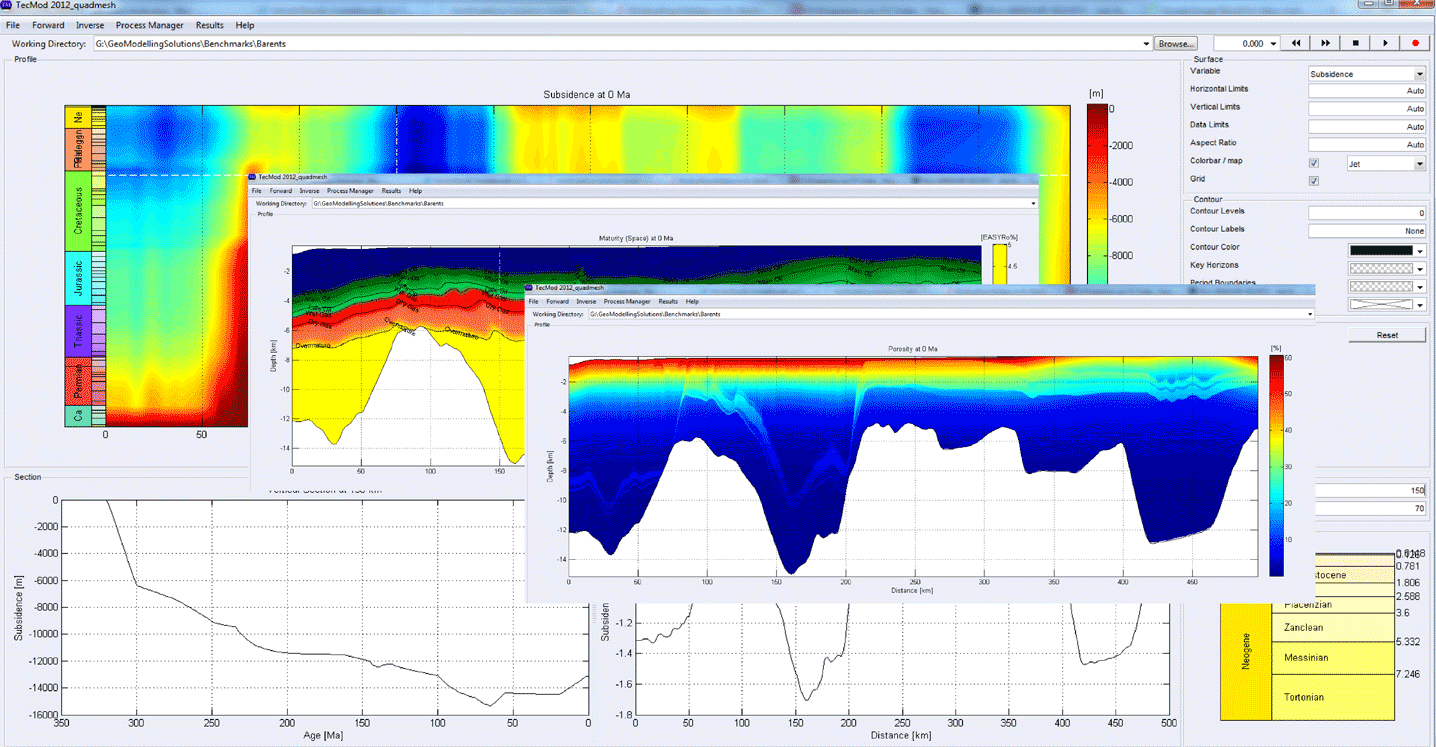Expand the Jet colormap dropdown
1436x747 pixels.
point(1419,164)
